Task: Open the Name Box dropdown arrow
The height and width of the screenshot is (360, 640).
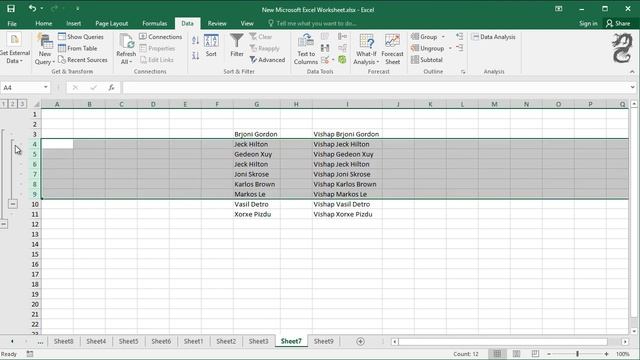Action: (x=46, y=87)
